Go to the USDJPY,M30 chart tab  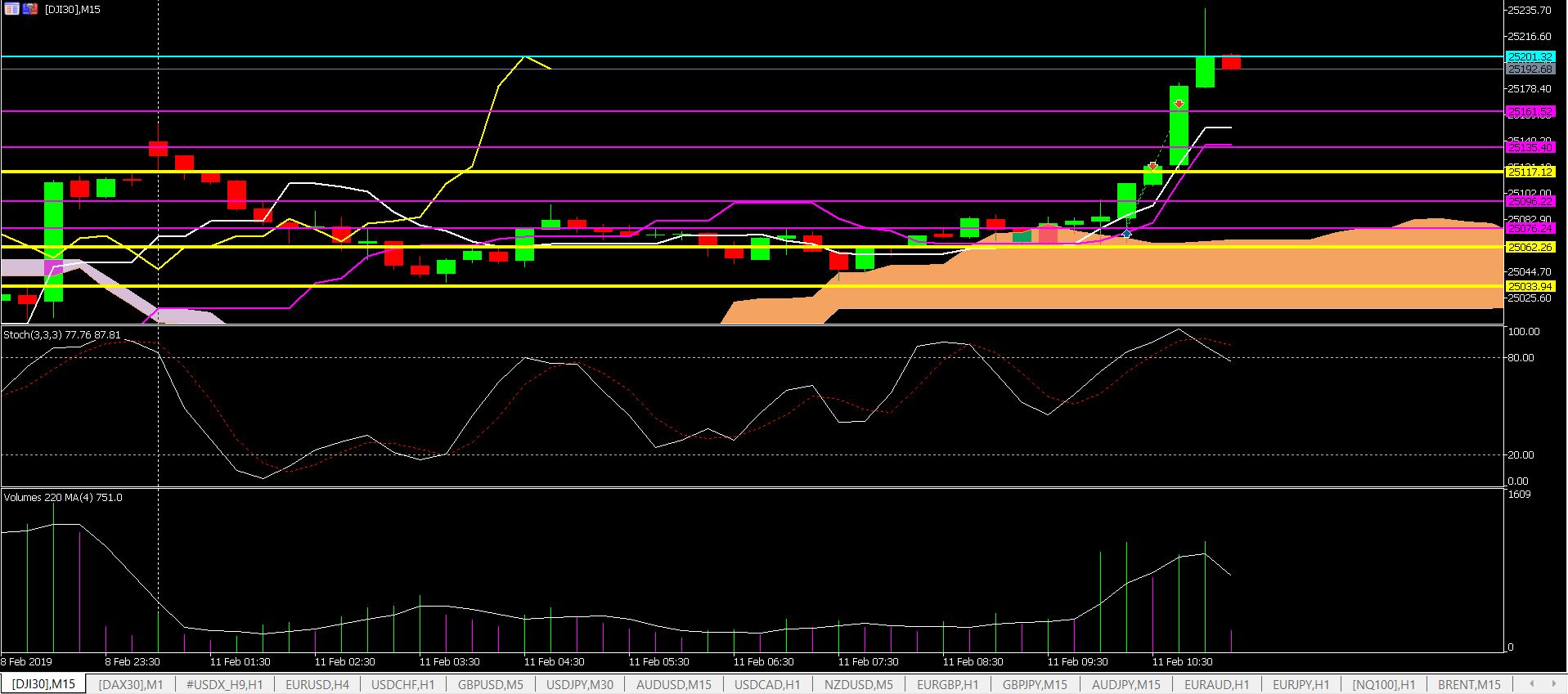tap(580, 684)
